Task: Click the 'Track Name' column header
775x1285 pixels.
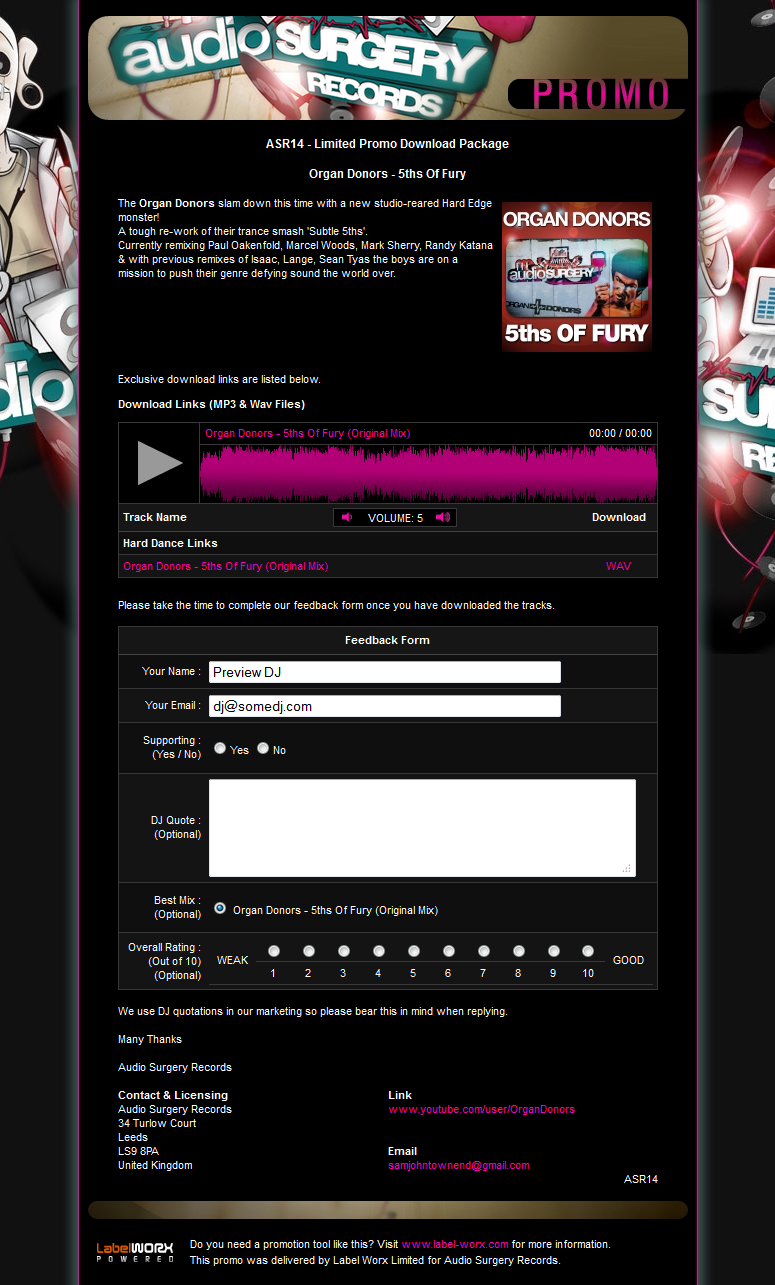Action: (155, 517)
